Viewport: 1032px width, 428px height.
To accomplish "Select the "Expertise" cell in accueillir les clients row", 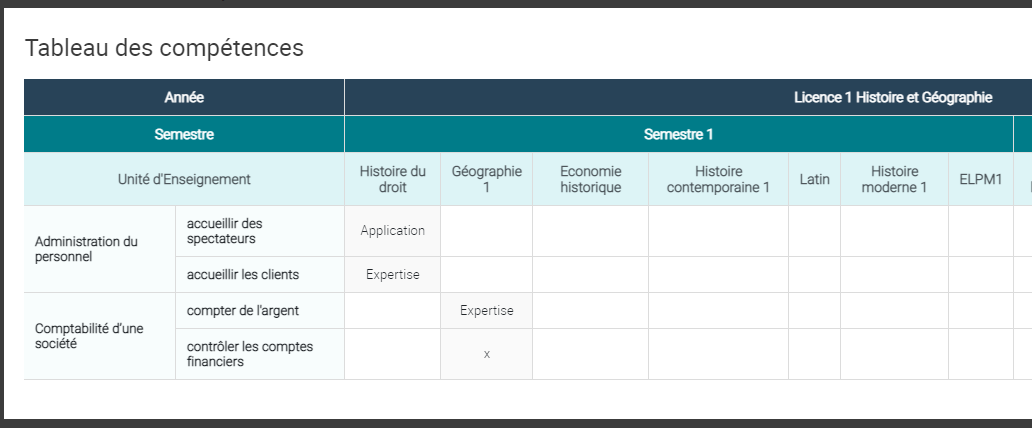I will click(x=392, y=274).
